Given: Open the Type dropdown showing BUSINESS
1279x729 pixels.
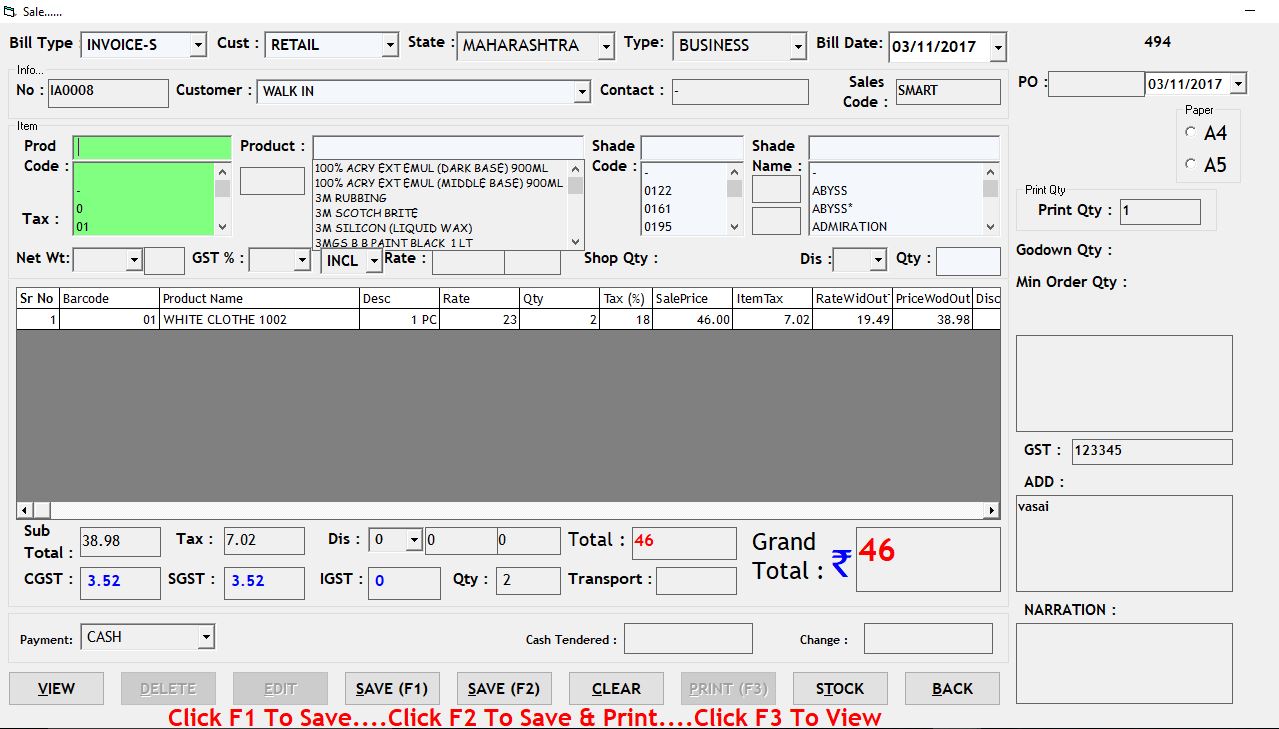Looking at the screenshot, I should (798, 46).
